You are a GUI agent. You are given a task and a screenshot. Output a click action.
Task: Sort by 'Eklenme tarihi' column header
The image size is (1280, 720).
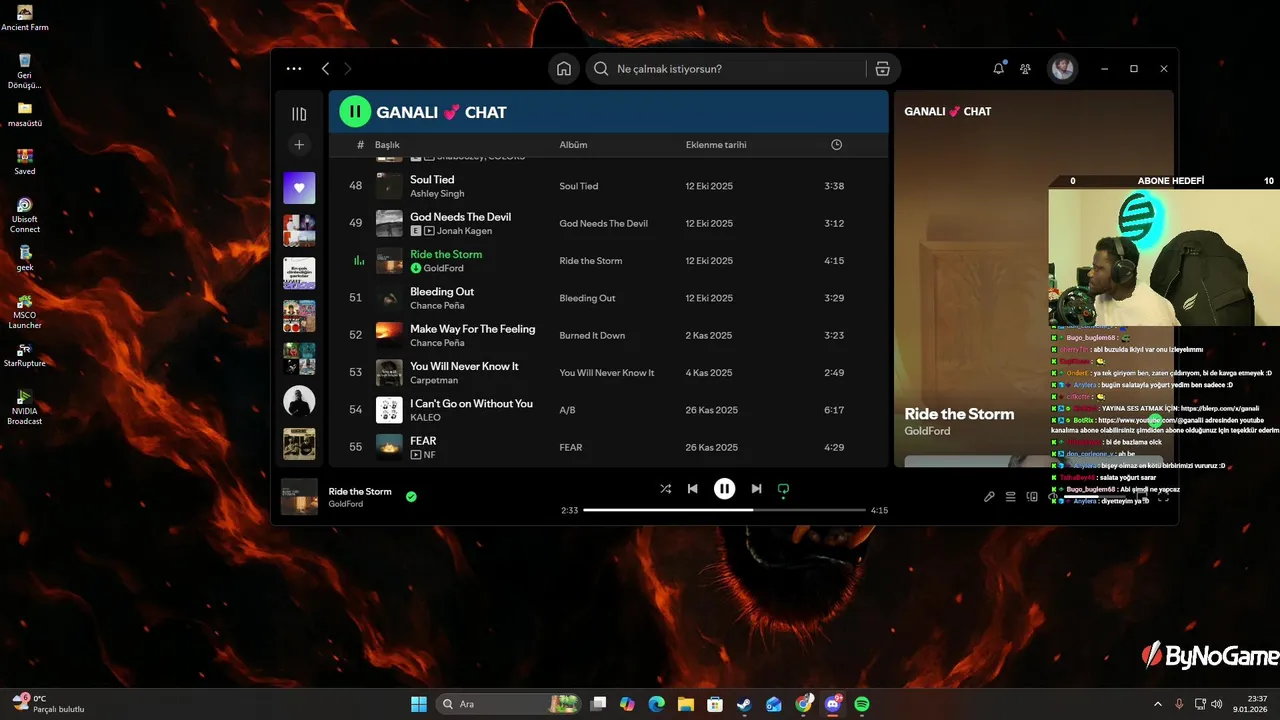[x=716, y=145]
